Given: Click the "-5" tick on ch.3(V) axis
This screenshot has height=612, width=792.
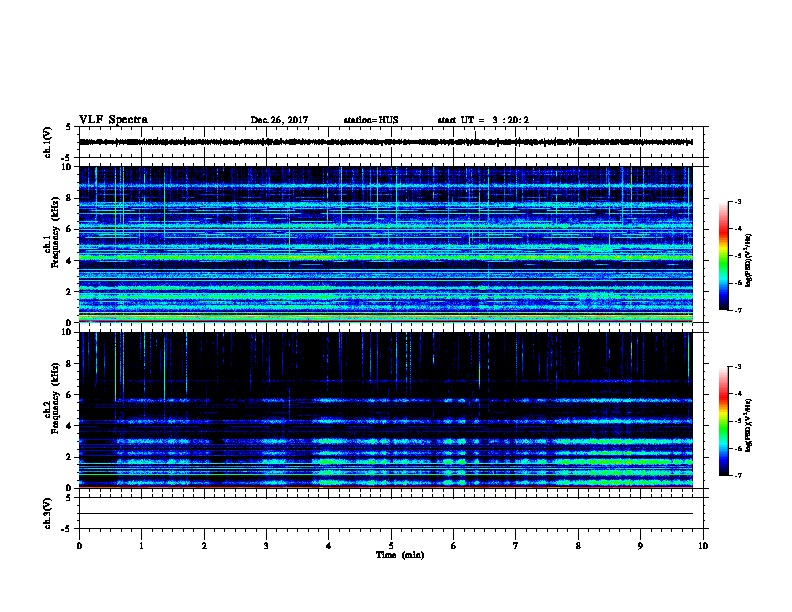Looking at the screenshot, I should (x=67, y=529).
